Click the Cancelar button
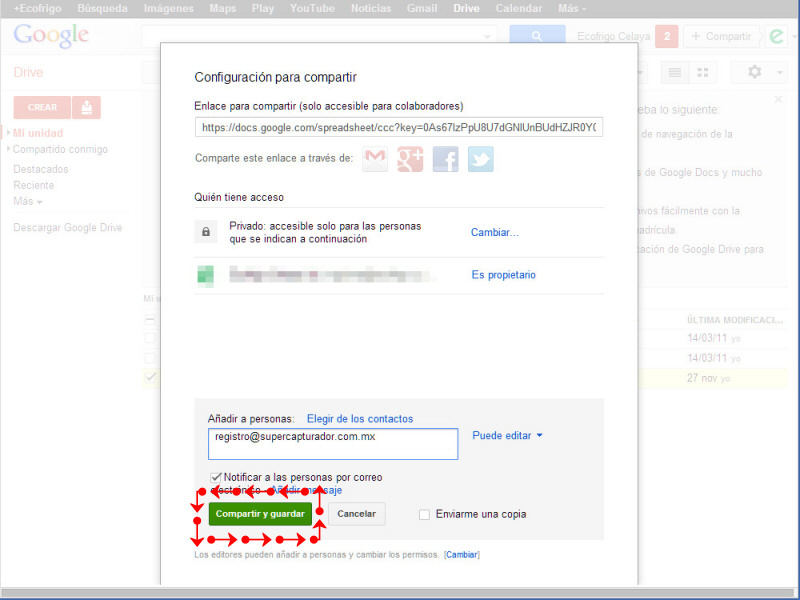This screenshot has height=600, width=800. (x=357, y=514)
